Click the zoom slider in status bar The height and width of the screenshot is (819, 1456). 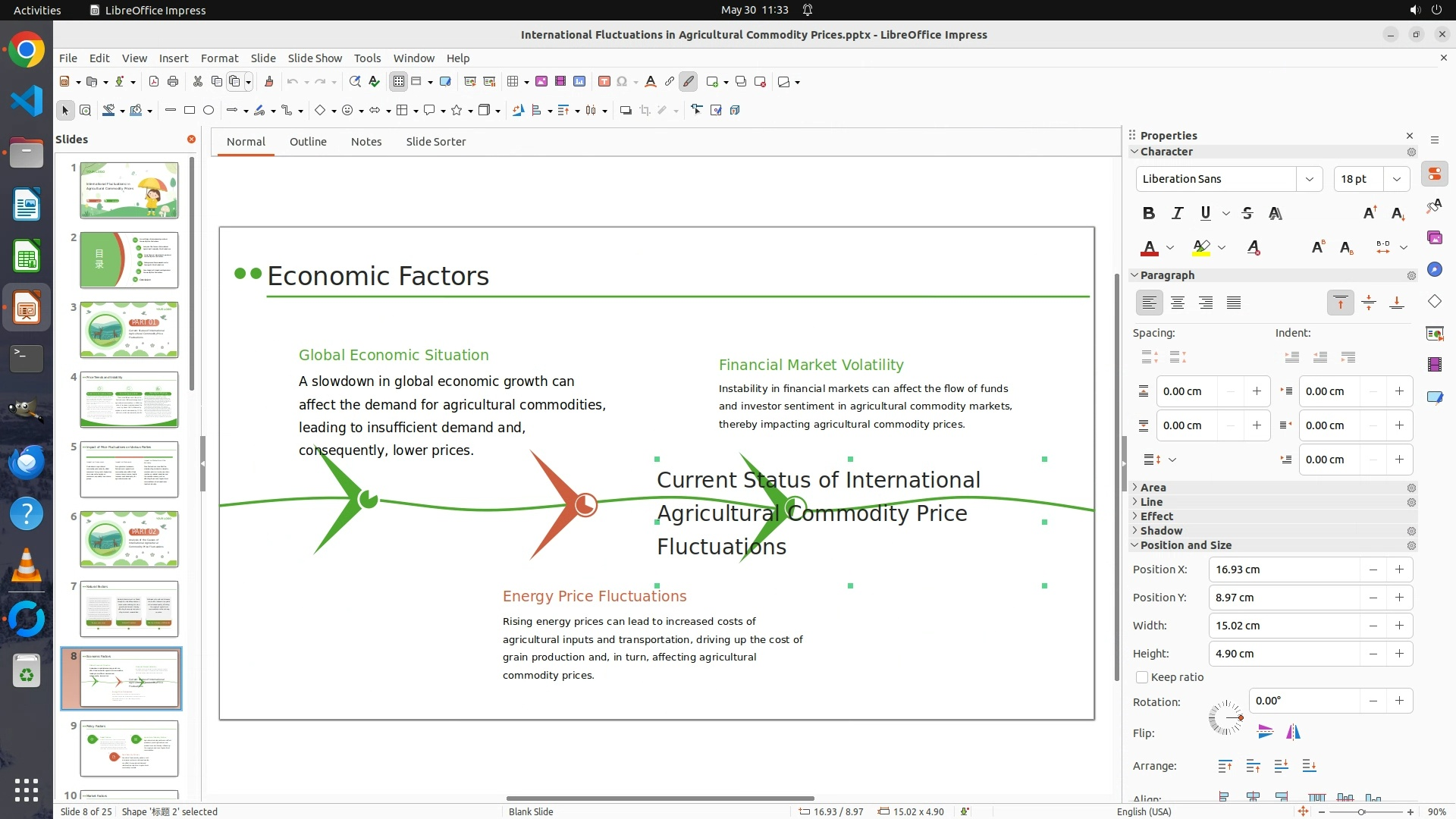tap(1361, 812)
